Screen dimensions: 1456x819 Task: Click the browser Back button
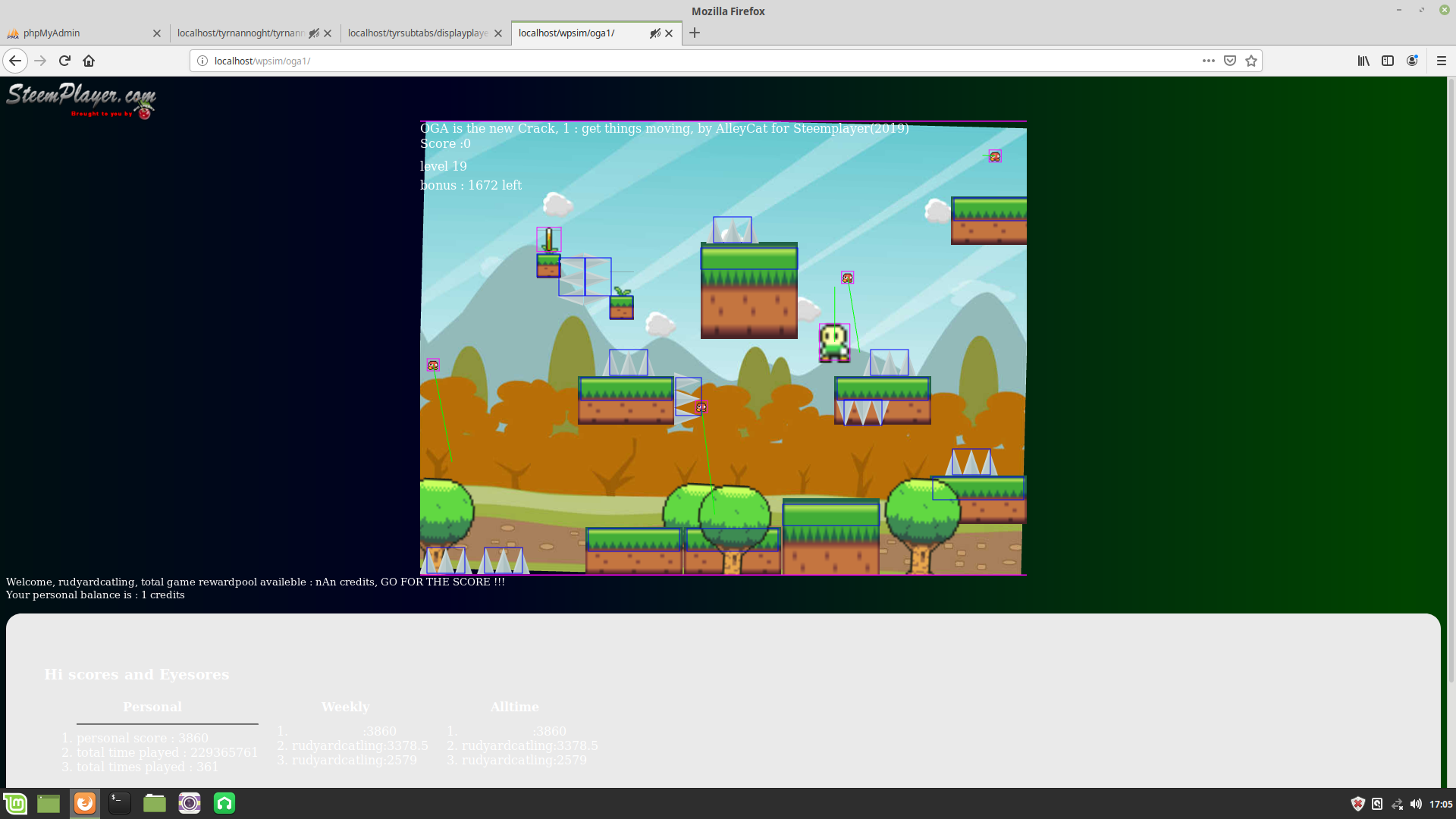15,61
